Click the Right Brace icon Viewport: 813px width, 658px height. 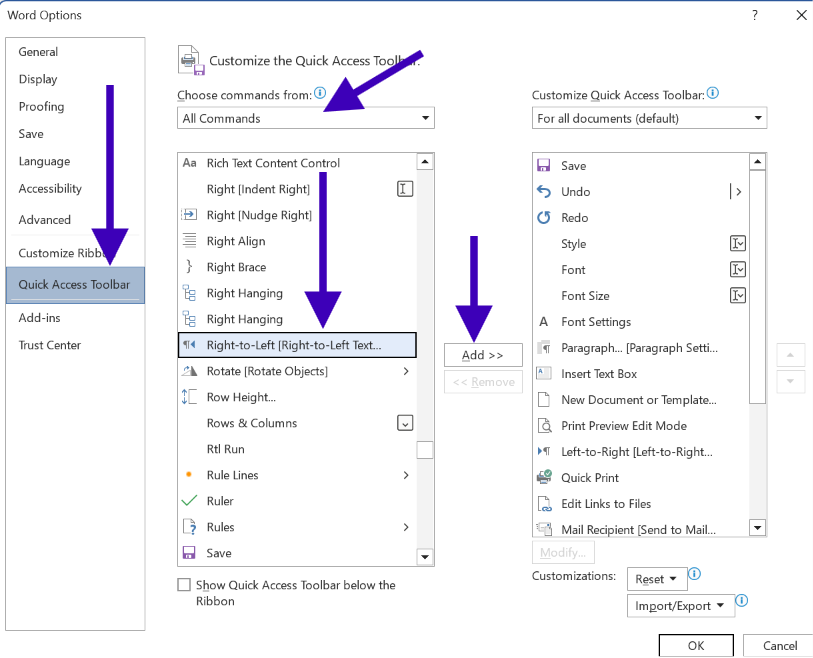point(189,267)
